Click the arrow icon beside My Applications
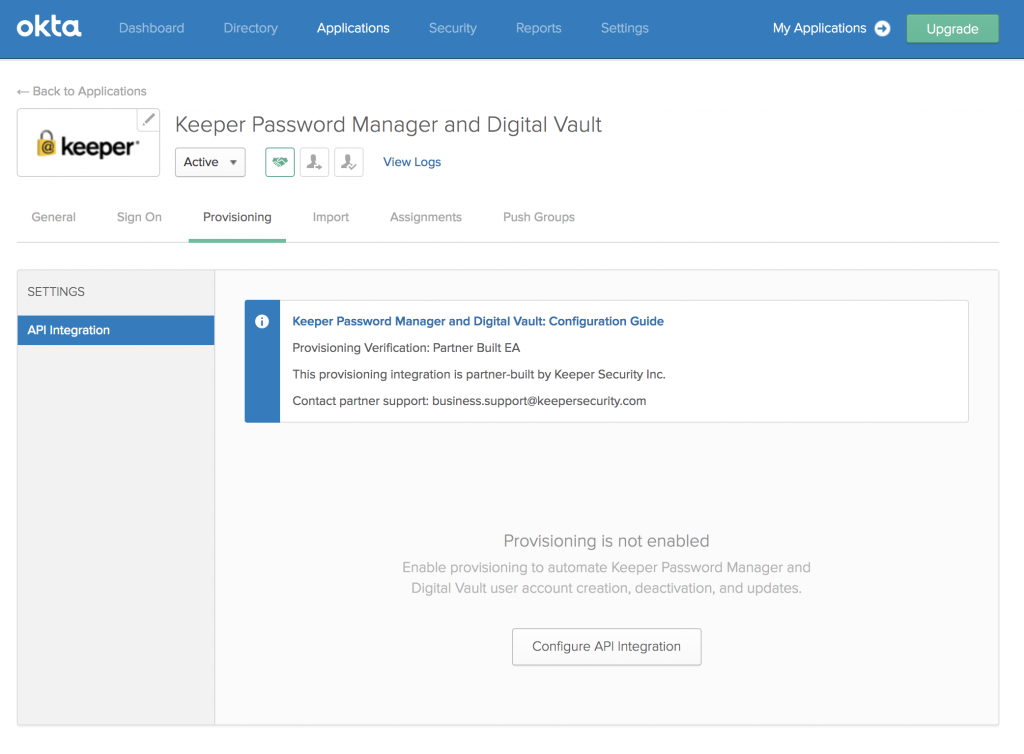Image resolution: width=1024 pixels, height=754 pixels. tap(882, 28)
